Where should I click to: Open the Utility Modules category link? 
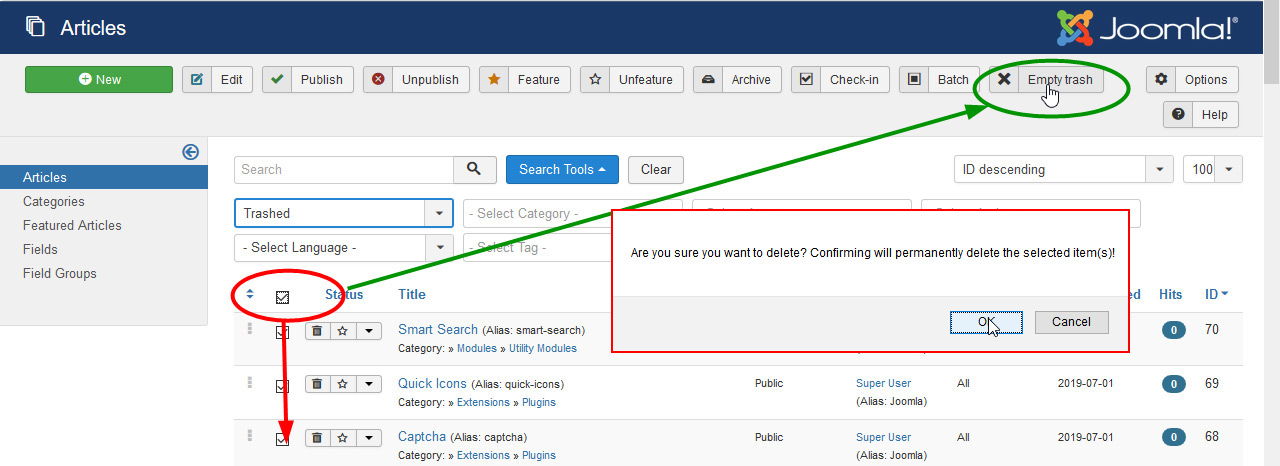click(543, 348)
